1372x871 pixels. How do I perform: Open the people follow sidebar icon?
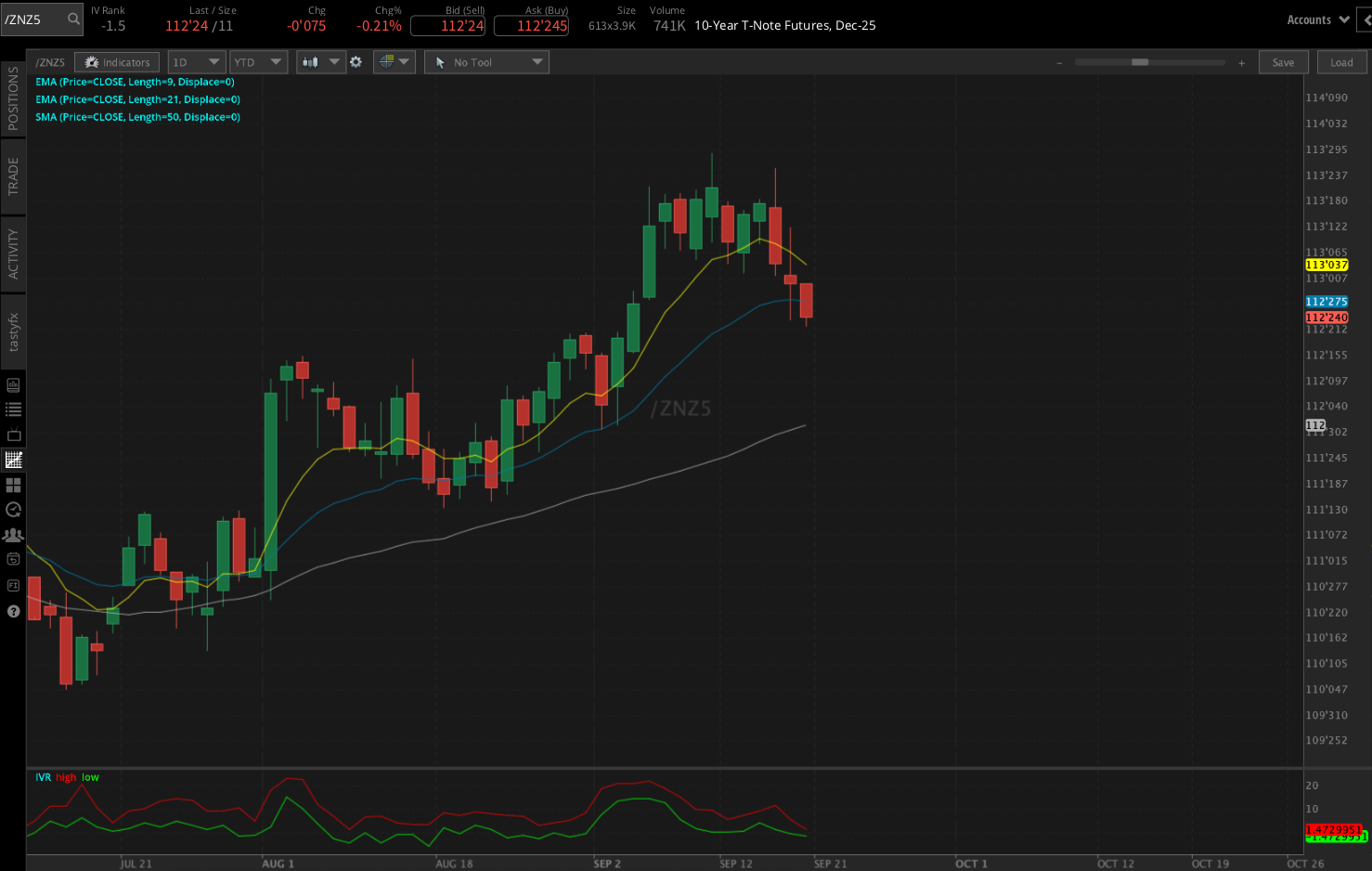[13, 535]
